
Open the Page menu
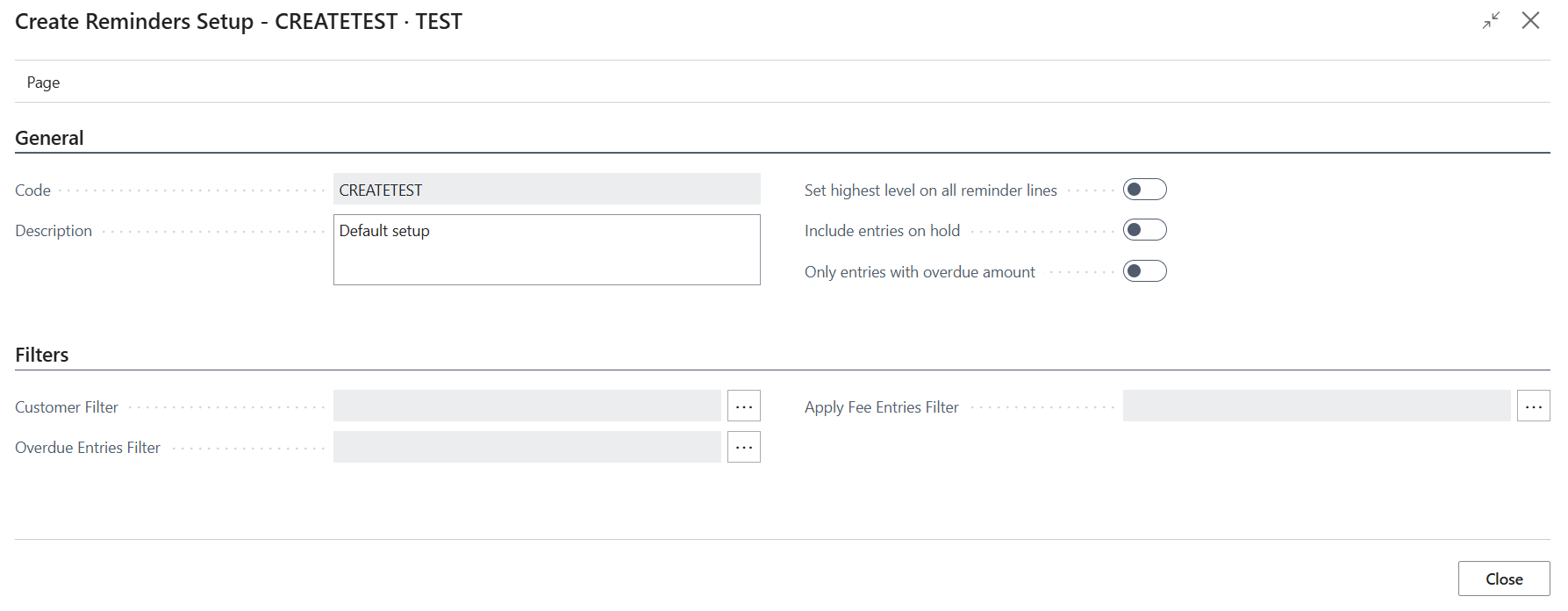pyautogui.click(x=43, y=83)
